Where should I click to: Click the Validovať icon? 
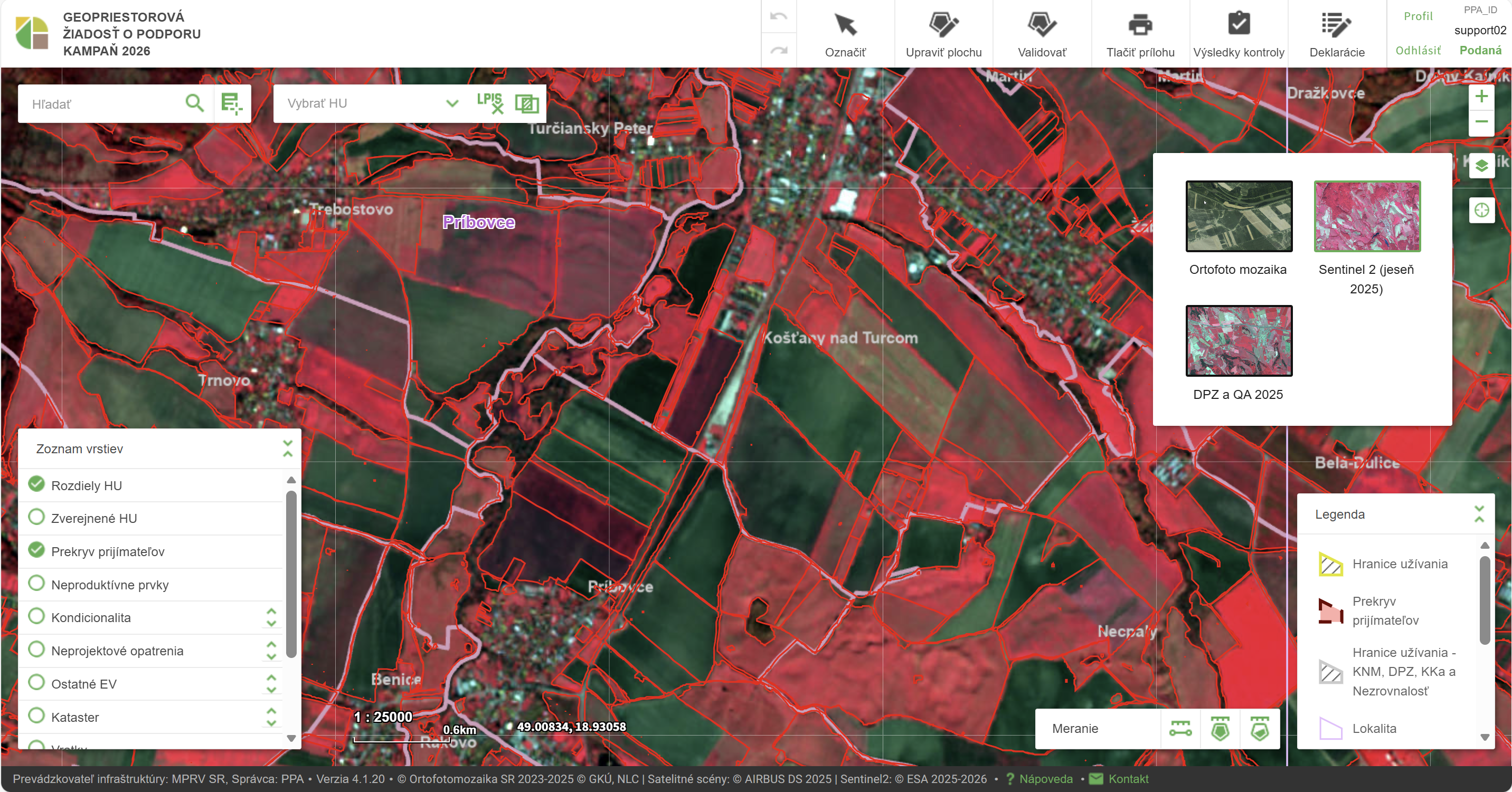[1041, 34]
